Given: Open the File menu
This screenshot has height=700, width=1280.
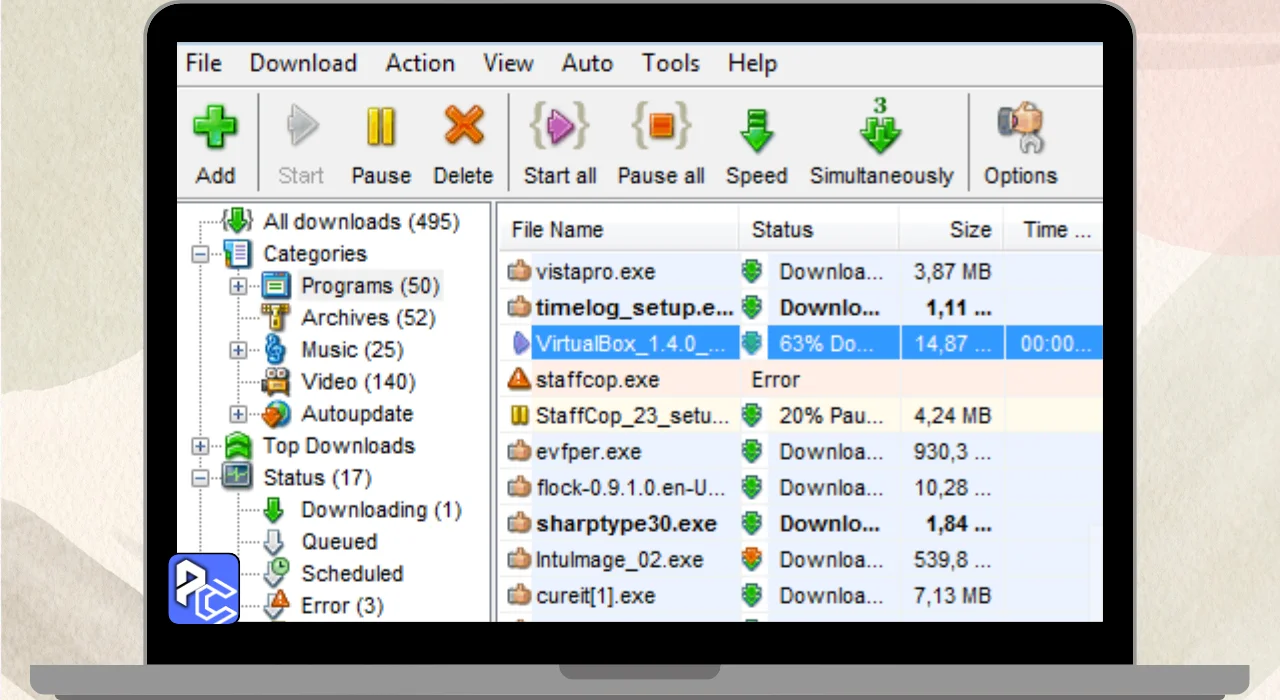Looking at the screenshot, I should [x=203, y=63].
